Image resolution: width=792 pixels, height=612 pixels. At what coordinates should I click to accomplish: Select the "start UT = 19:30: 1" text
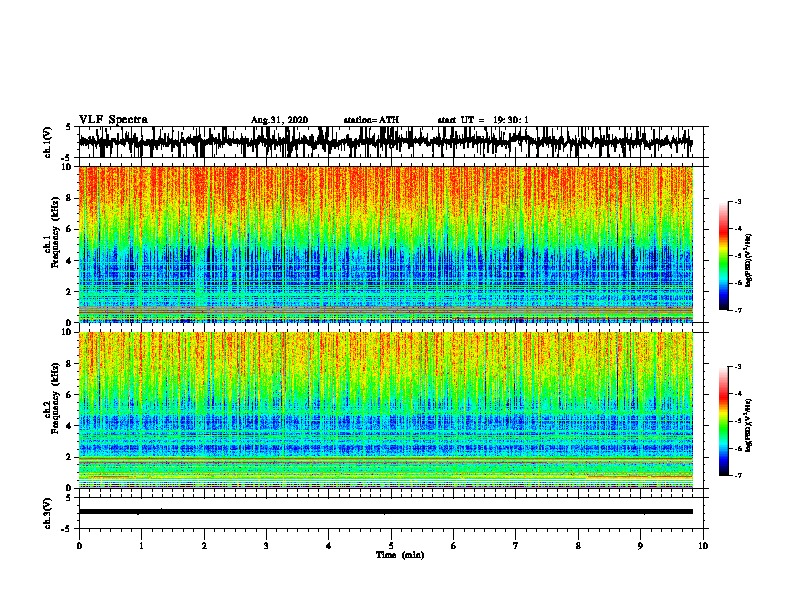483,120
